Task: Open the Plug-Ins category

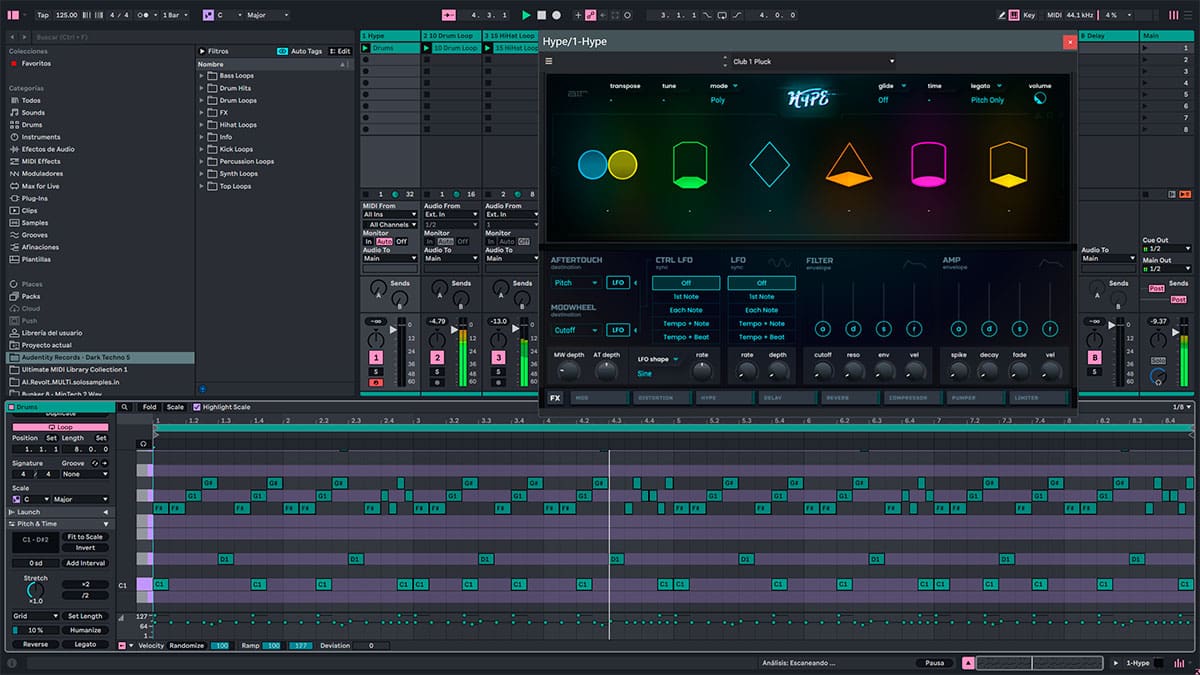Action: pos(35,198)
